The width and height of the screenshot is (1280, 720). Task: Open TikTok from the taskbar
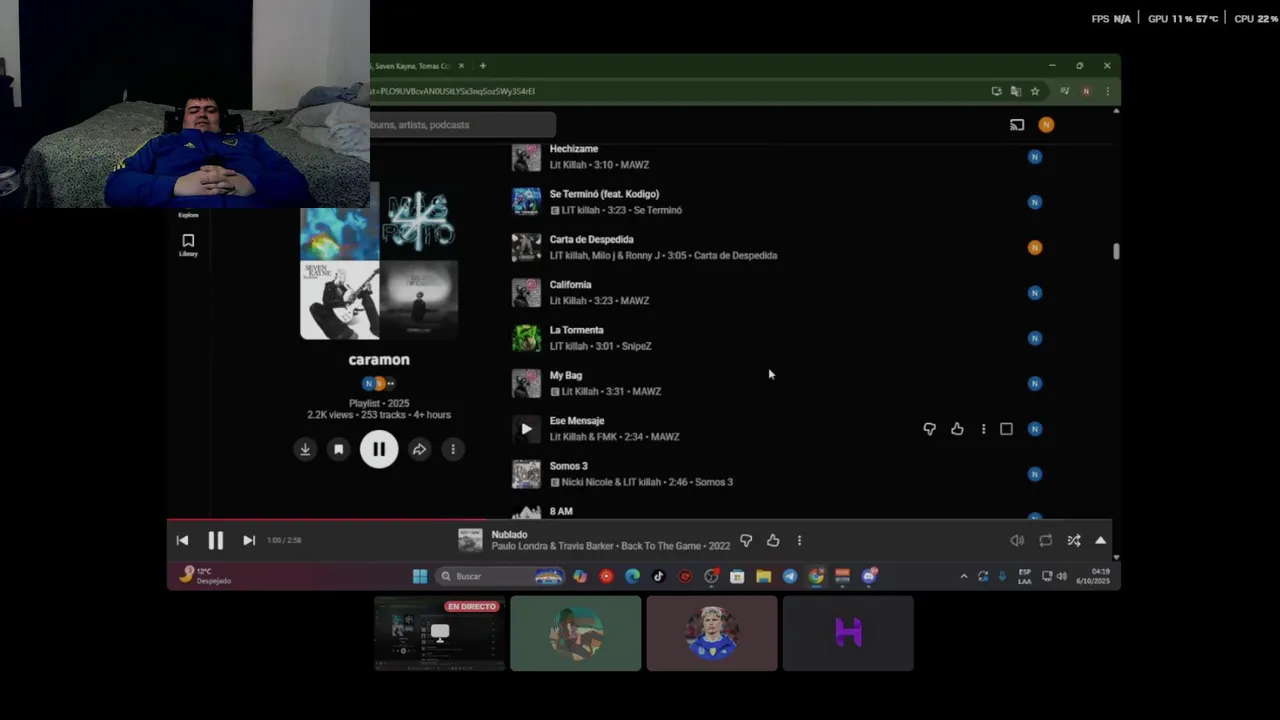pyautogui.click(x=658, y=576)
